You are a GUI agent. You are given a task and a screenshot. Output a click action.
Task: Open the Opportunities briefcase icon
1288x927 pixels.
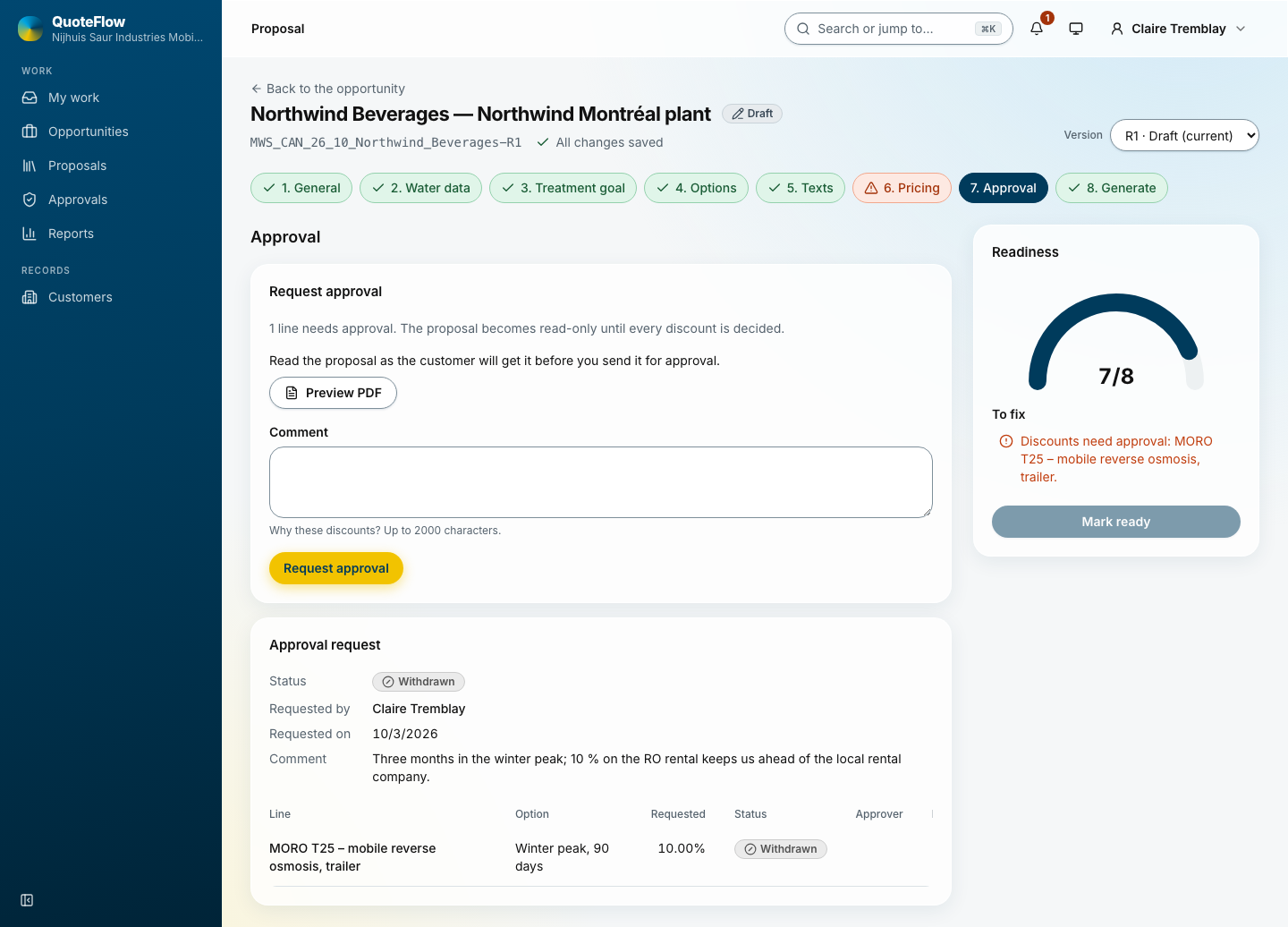30,132
